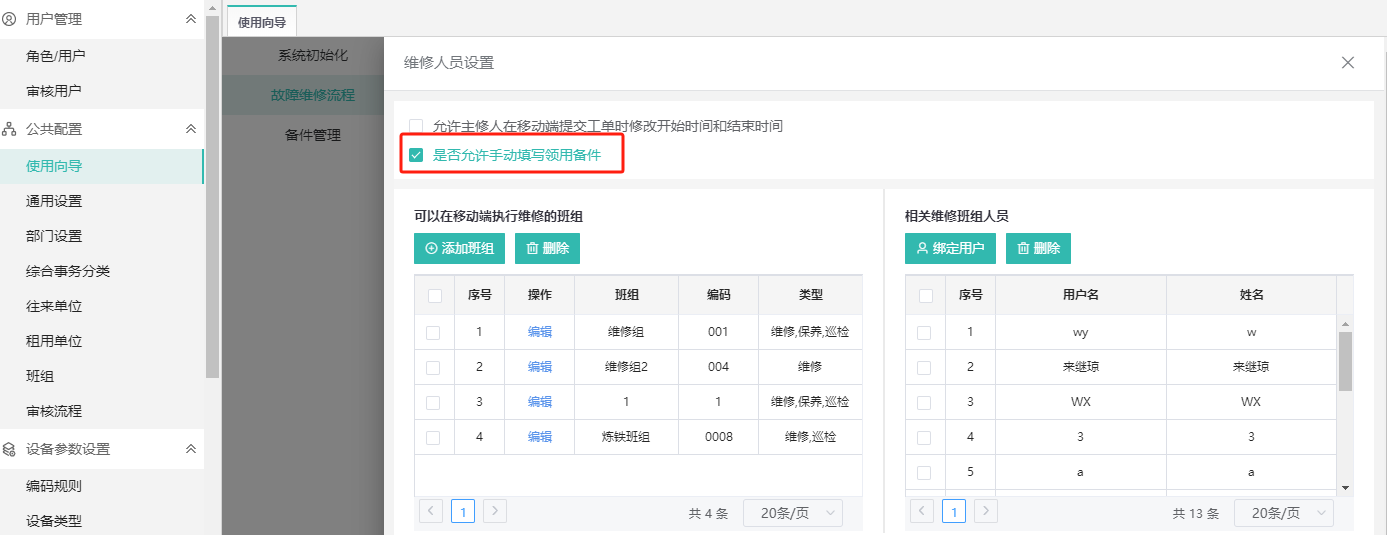Check the row for user 来继琼

(924, 367)
